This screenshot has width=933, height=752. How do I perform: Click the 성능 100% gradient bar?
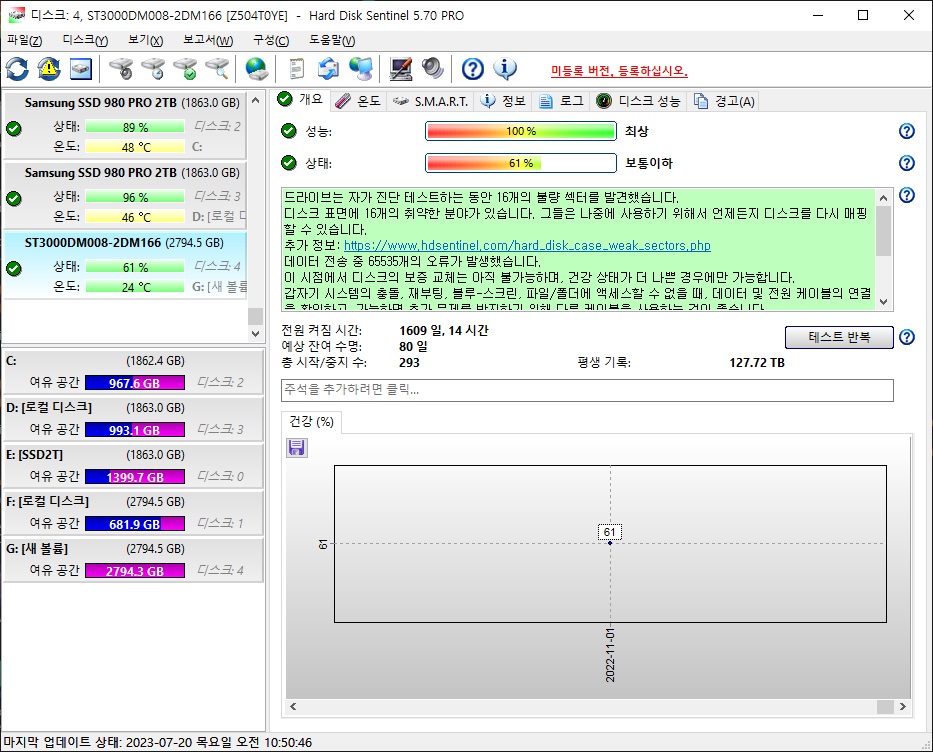[521, 131]
